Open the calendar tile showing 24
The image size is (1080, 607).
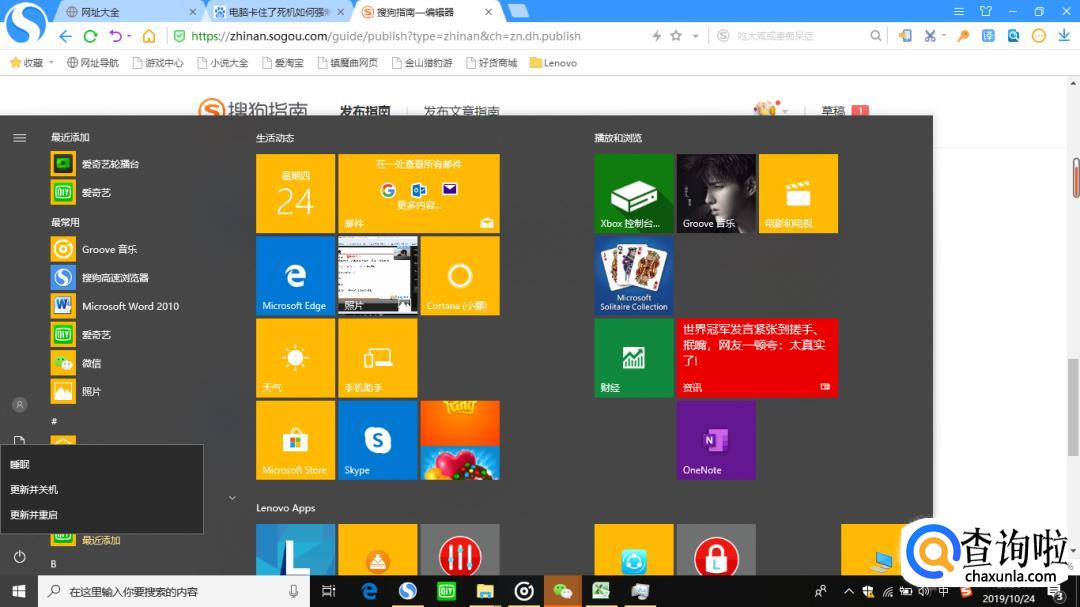click(x=295, y=194)
